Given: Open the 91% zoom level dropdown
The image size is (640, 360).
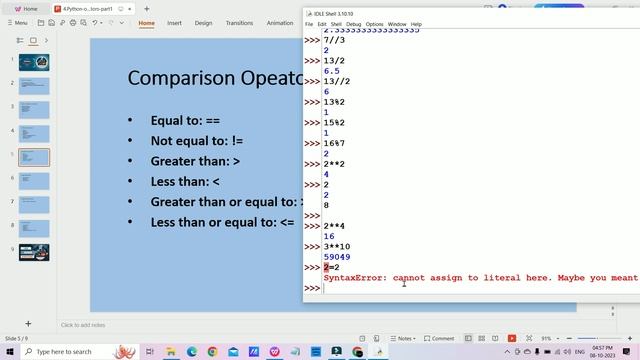Looking at the screenshot, I should (x=550, y=338).
